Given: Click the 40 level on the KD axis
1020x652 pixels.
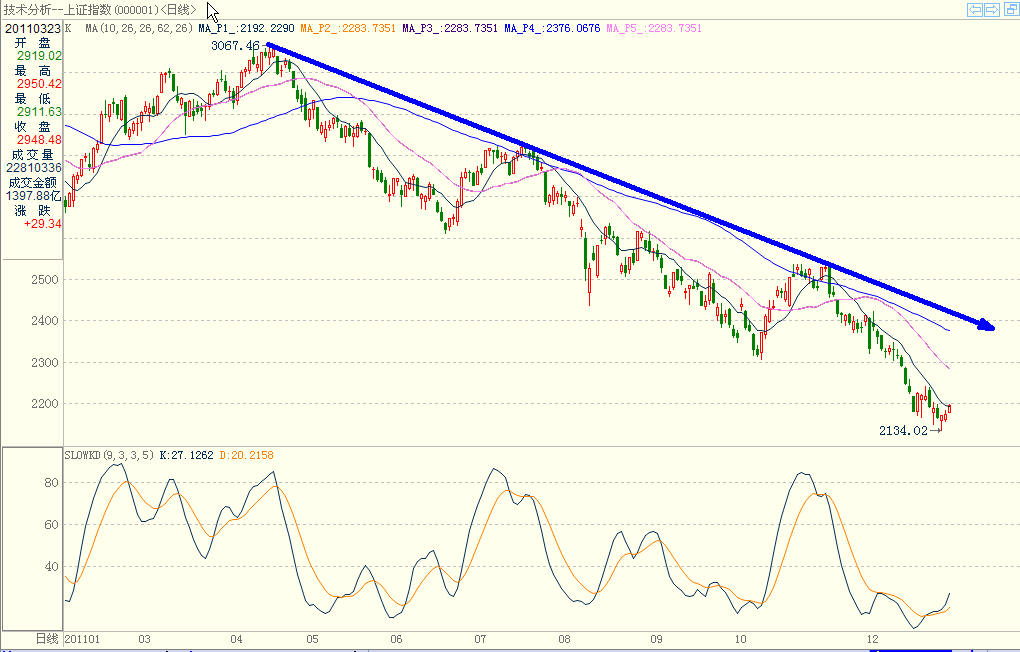Looking at the screenshot, I should 51,567.
